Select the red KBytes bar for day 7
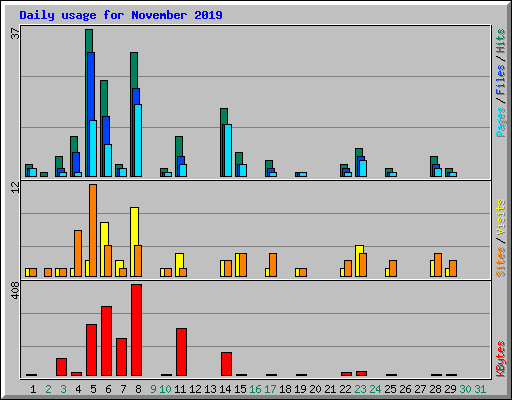This screenshot has width=512, height=400. click(x=121, y=357)
